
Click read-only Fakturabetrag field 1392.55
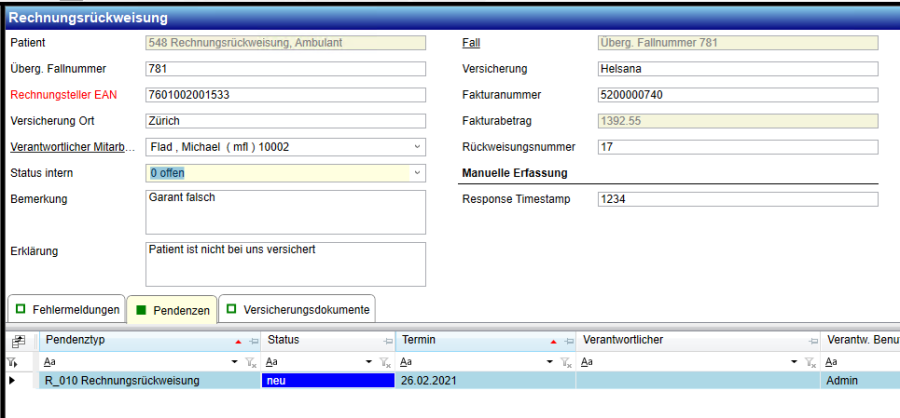(x=738, y=121)
